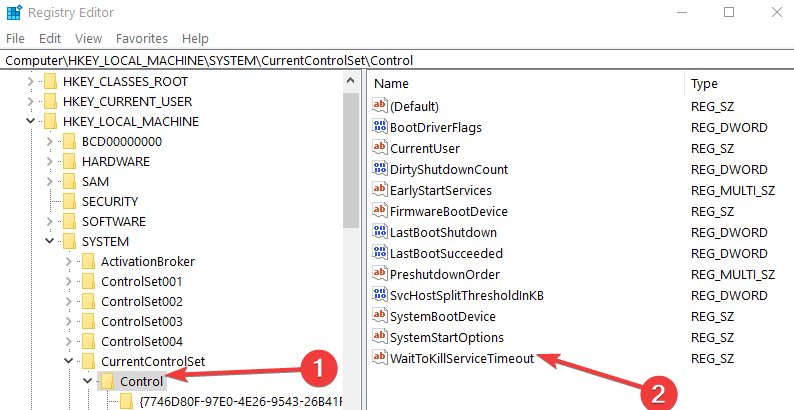
Task: Select the PreshutdownOrder value name
Action: pyautogui.click(x=445, y=274)
